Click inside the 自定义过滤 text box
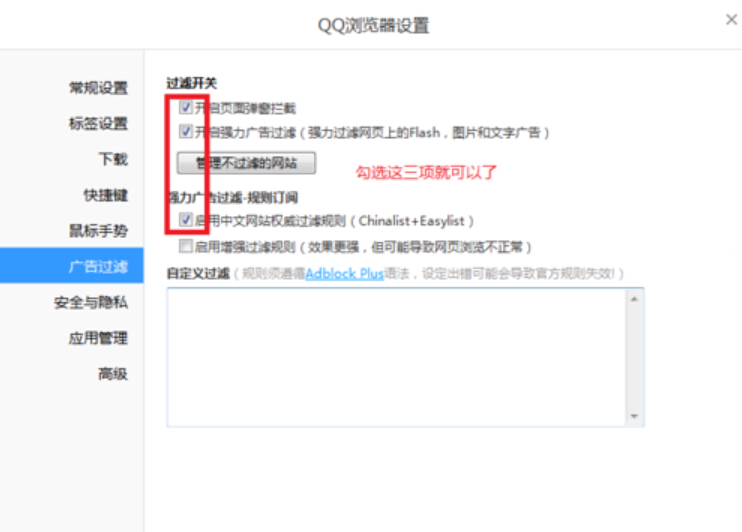The height and width of the screenshot is (532, 742). (x=395, y=357)
